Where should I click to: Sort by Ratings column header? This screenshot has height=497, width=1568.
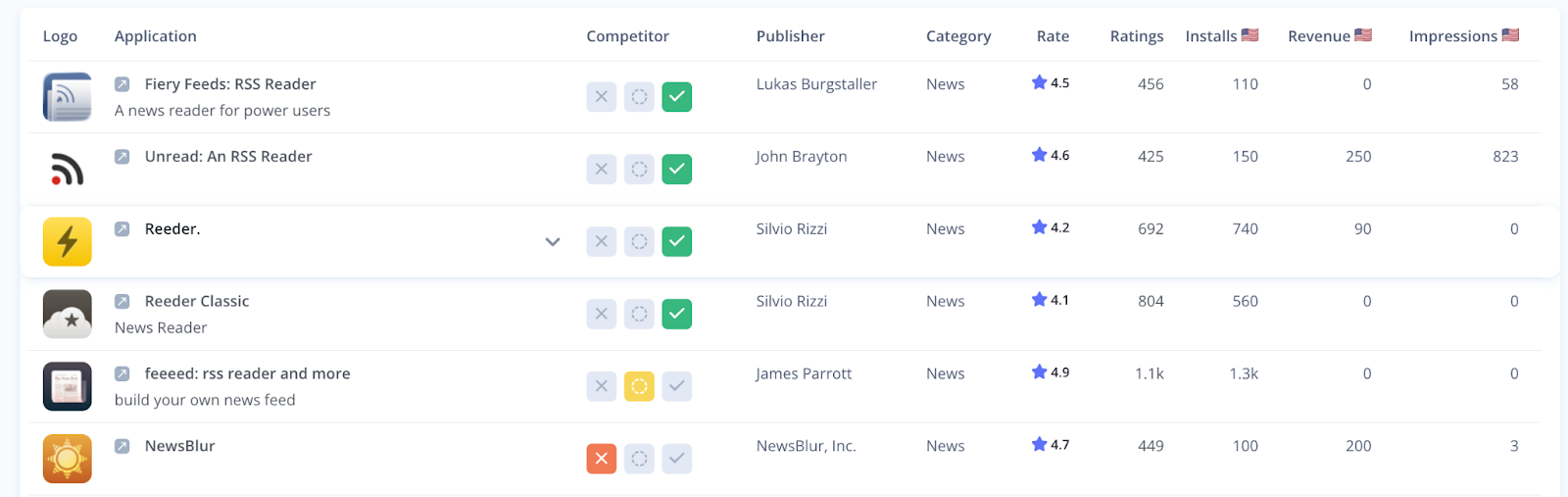(x=1137, y=36)
